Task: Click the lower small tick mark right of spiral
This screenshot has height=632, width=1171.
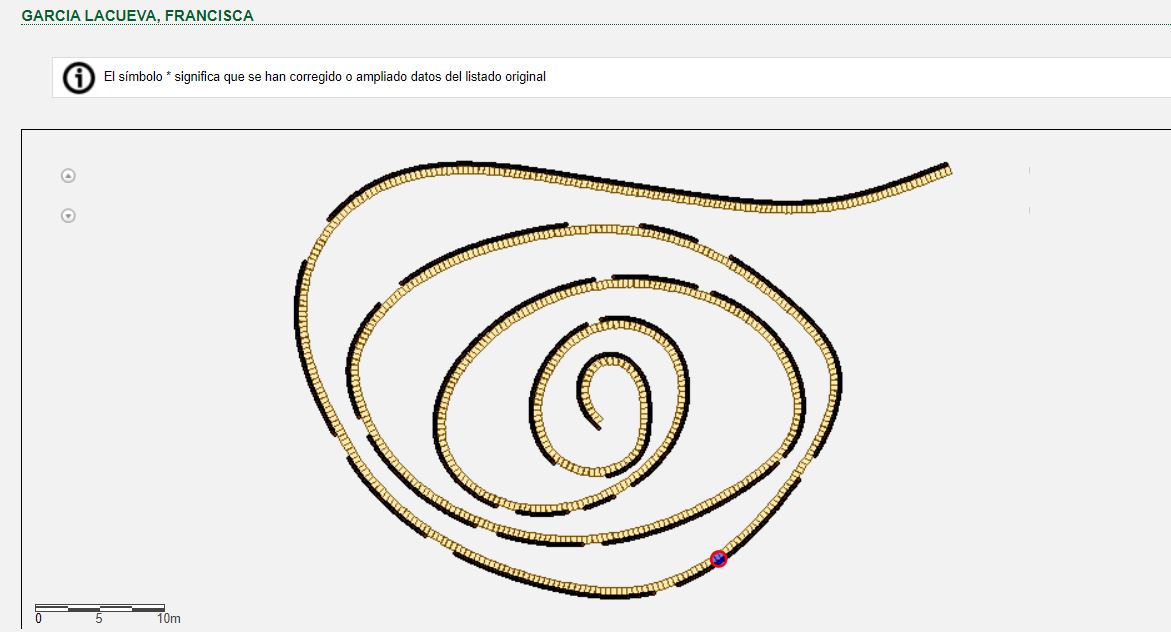Action: point(1029,210)
